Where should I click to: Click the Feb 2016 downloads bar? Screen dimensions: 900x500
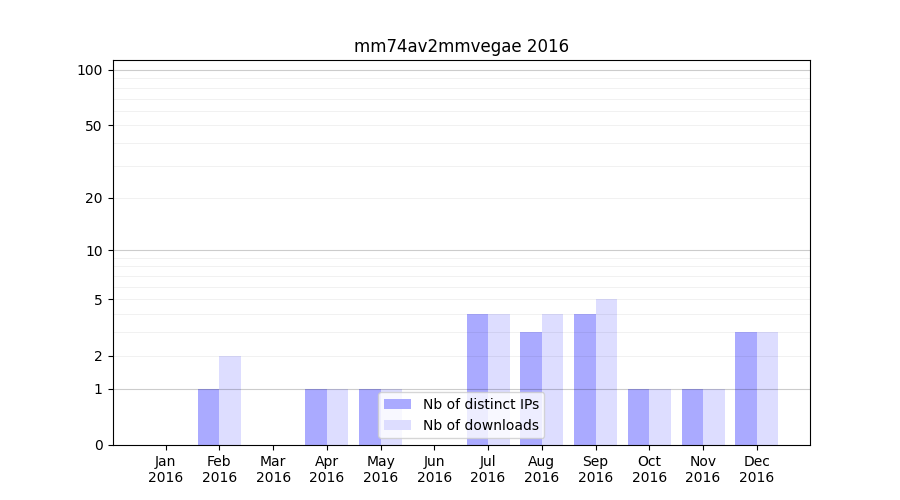click(230, 401)
